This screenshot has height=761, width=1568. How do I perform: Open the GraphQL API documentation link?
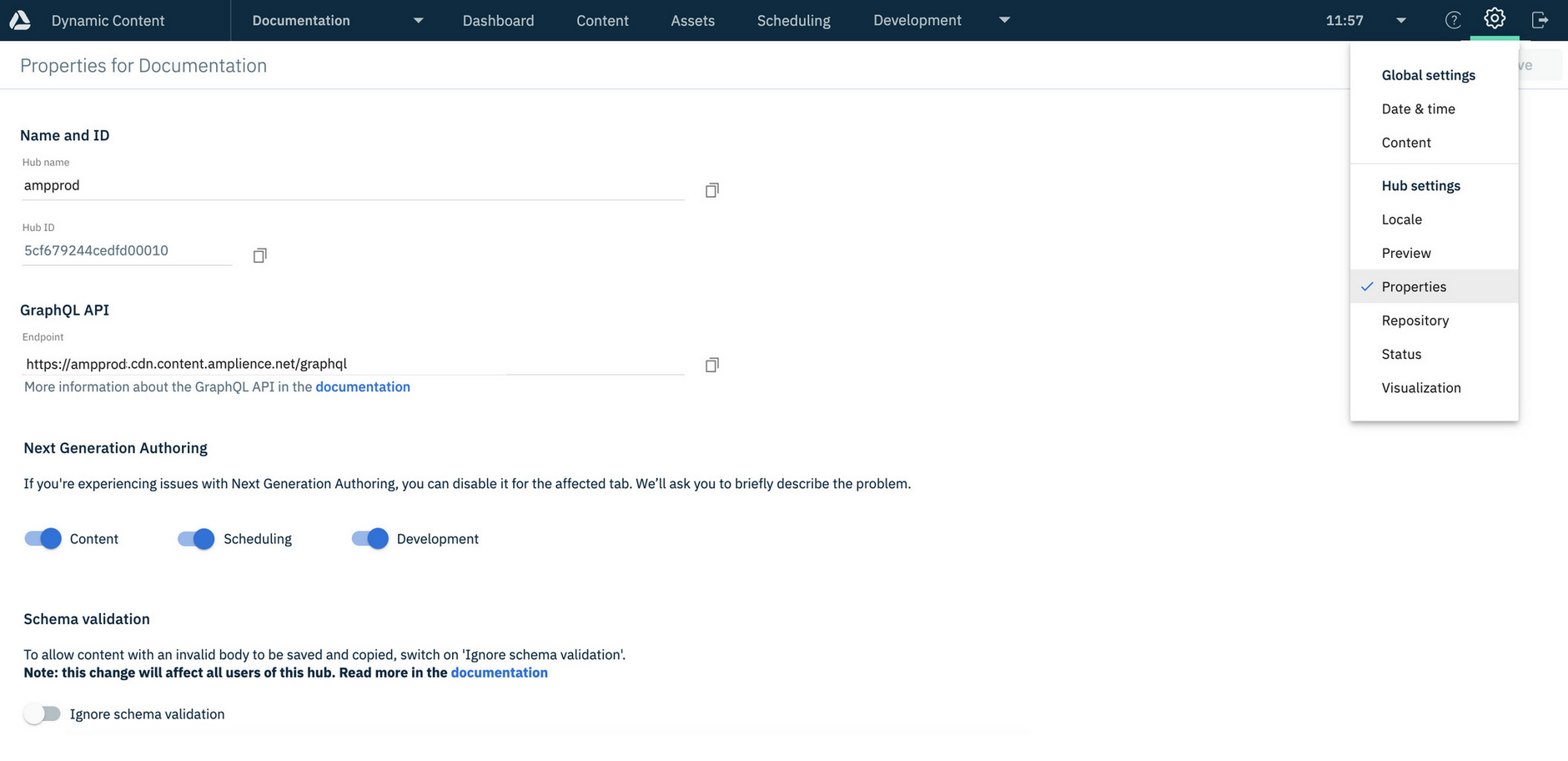363,386
